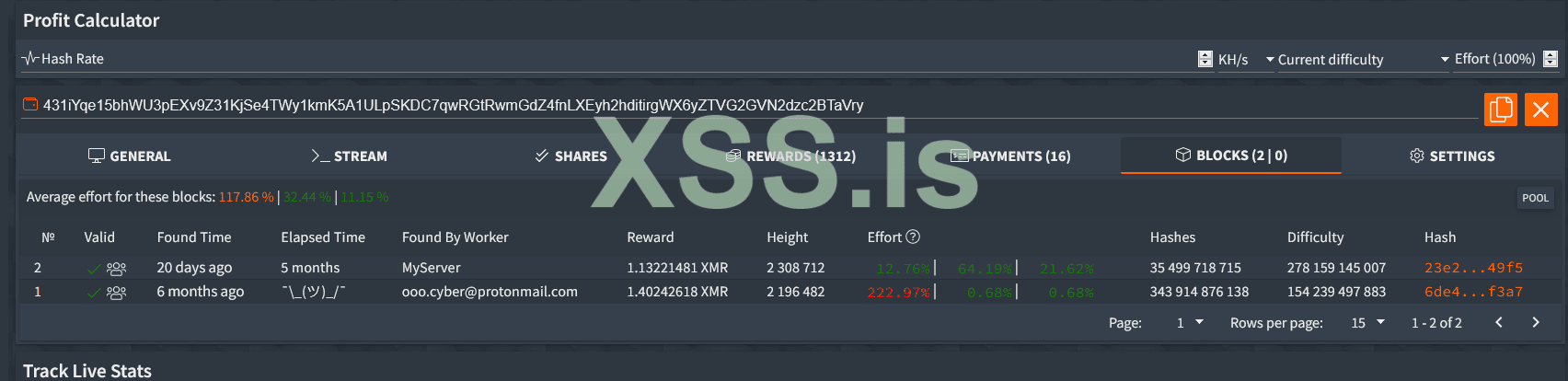Open the KH/s hash rate unit dropdown
Screen dimensions: 1568x381
(x=1246, y=59)
